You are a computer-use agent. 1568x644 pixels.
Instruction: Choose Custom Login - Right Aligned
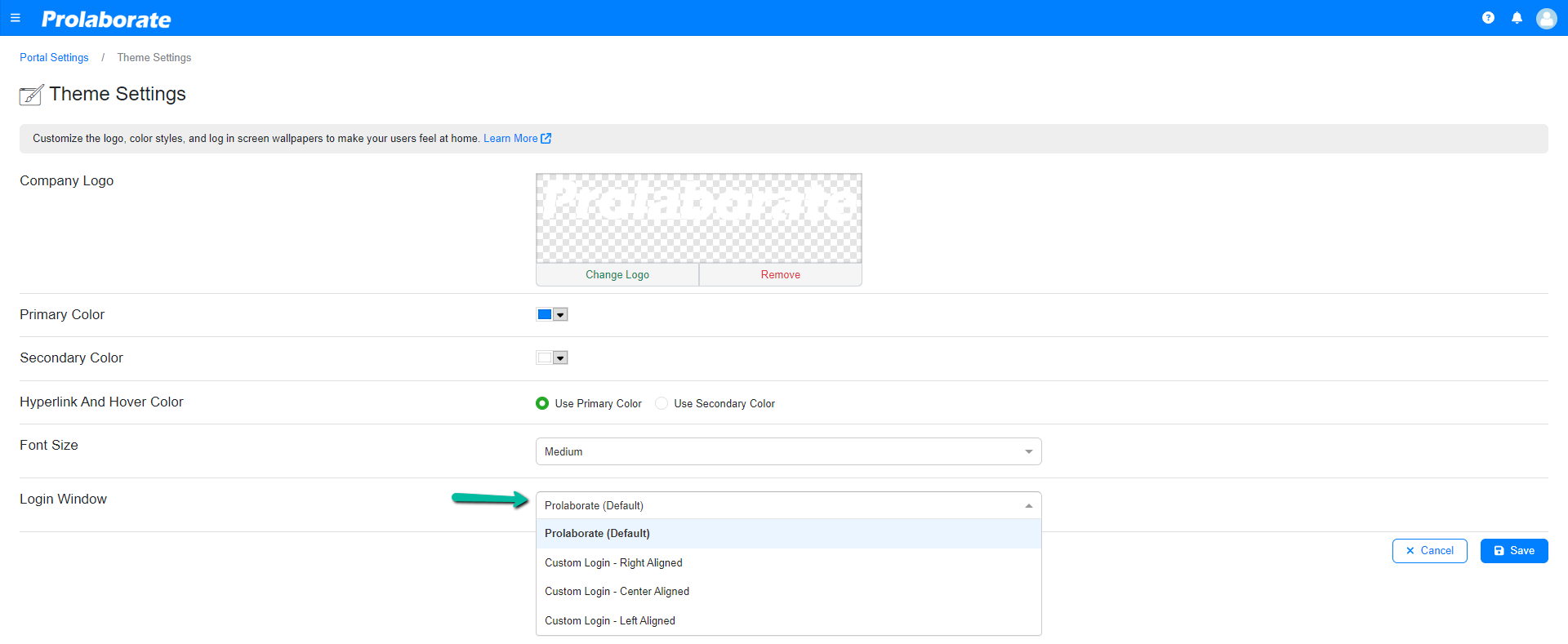[x=789, y=563]
